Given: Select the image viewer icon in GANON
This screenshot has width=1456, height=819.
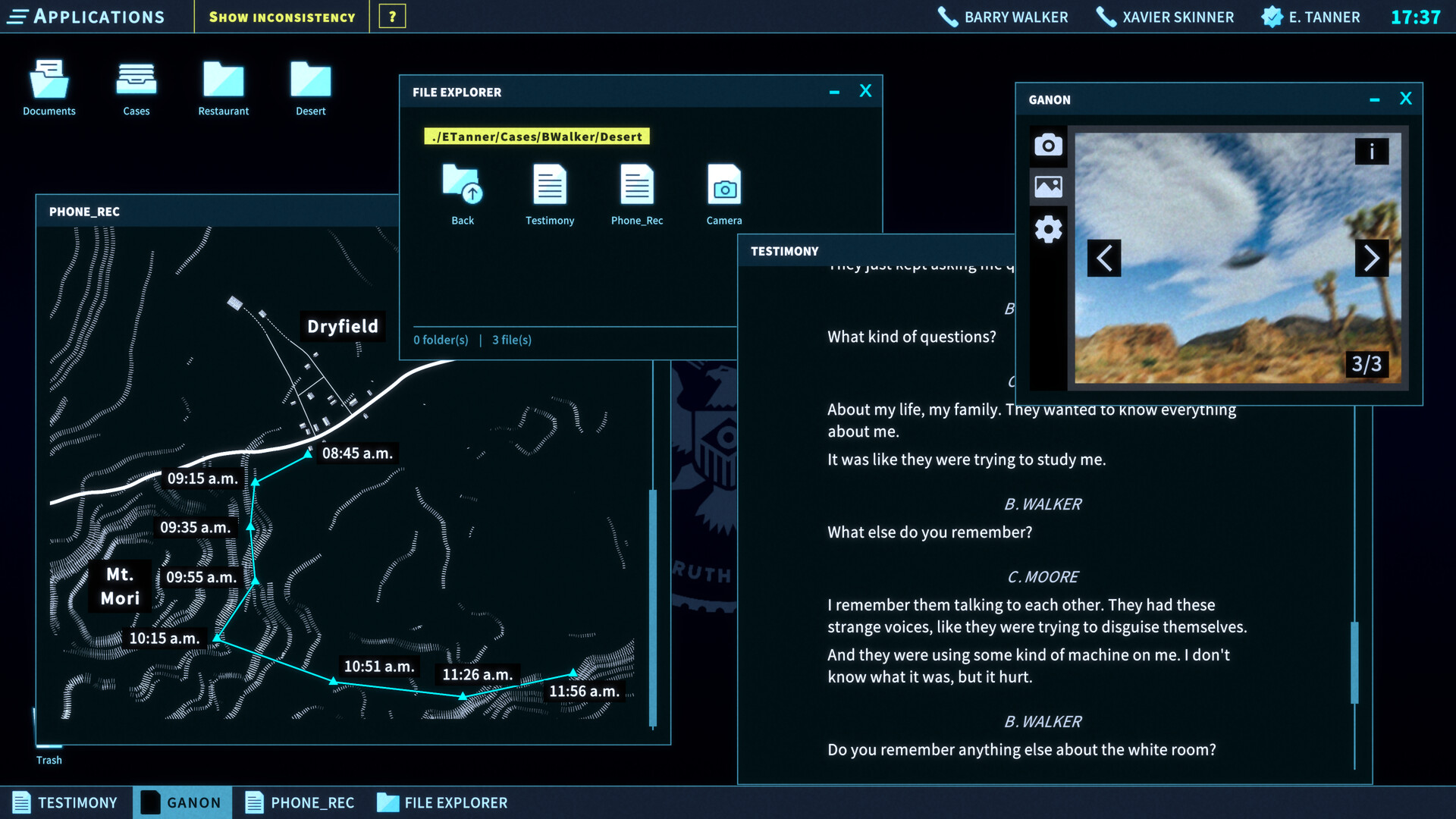Looking at the screenshot, I should click(1047, 187).
